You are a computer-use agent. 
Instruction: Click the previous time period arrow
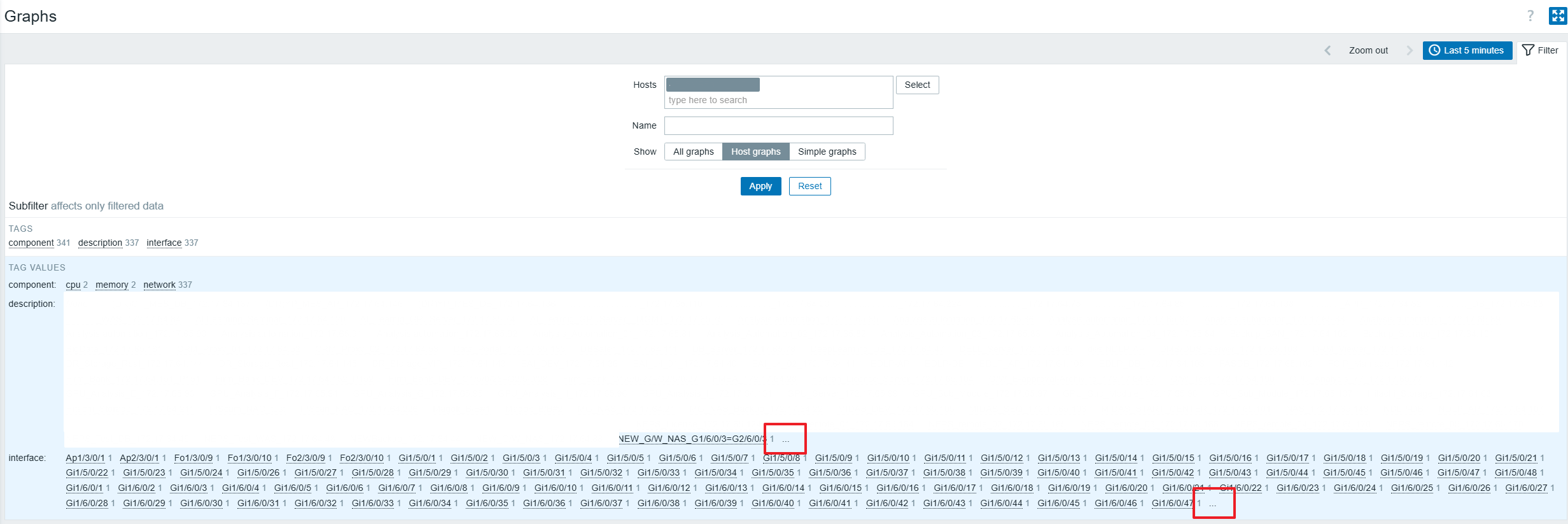[1327, 50]
